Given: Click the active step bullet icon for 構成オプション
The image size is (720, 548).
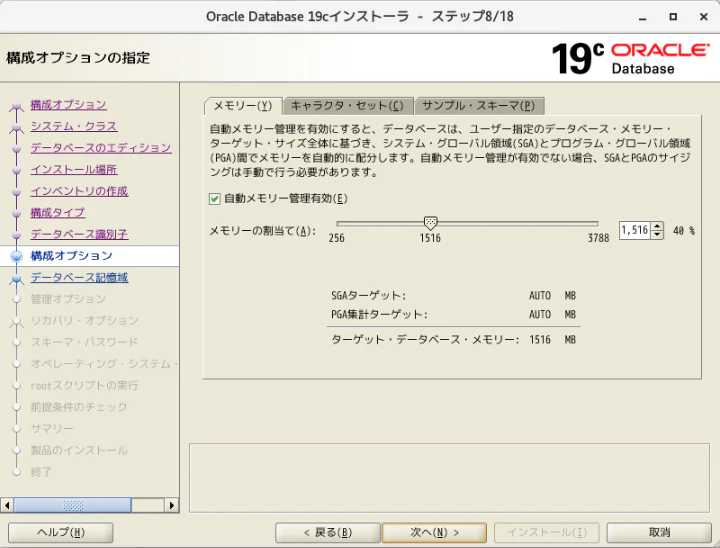Looking at the screenshot, I should [17, 256].
